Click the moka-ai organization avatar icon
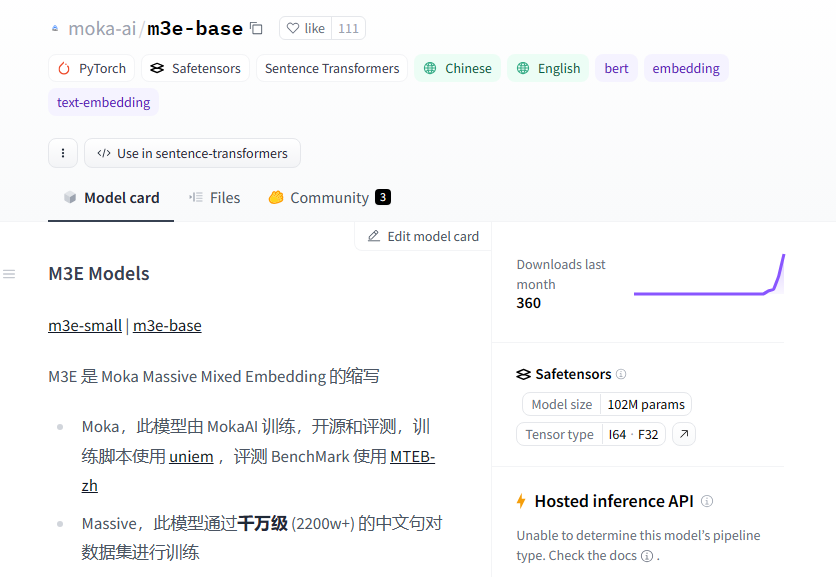Screen dimensions: 836x577 click(55, 28)
